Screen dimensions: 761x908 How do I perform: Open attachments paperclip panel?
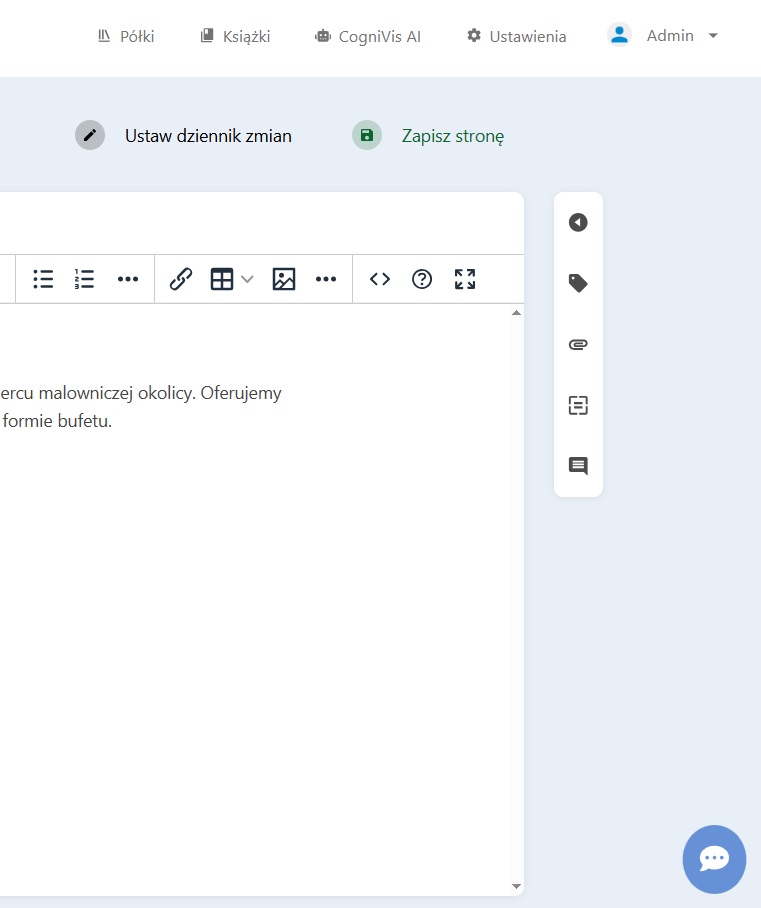click(578, 345)
